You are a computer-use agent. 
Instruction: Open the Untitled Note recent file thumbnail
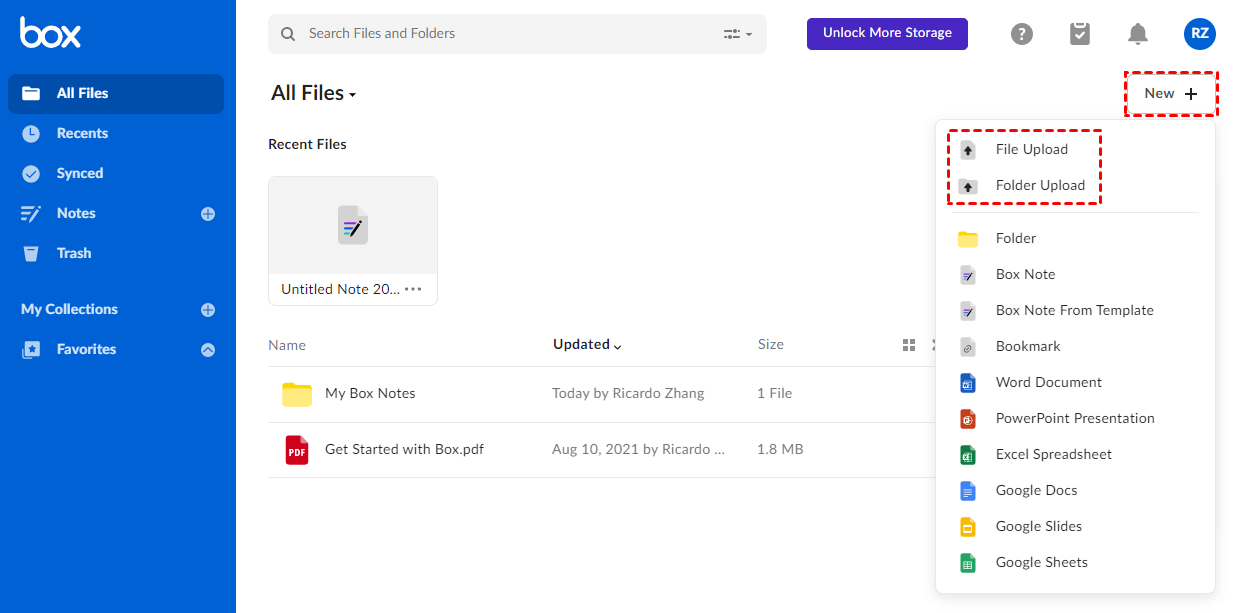point(353,227)
